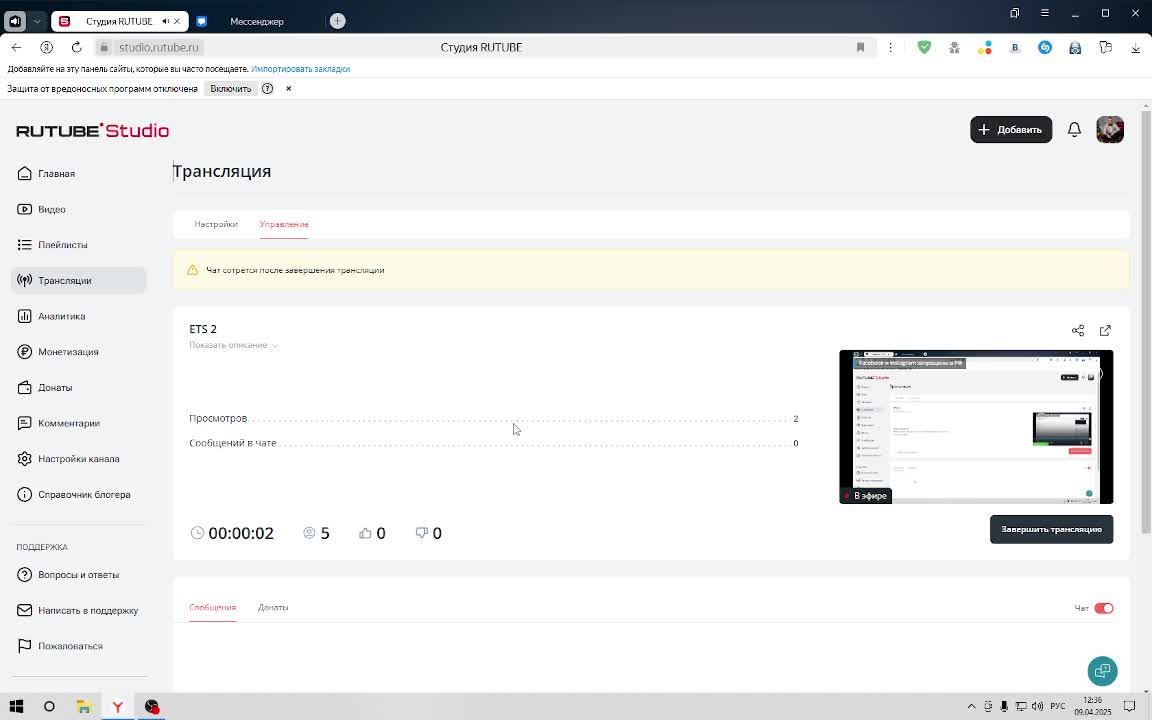The image size is (1152, 720).
Task: Switch to the Настройки tab
Action: click(216, 224)
